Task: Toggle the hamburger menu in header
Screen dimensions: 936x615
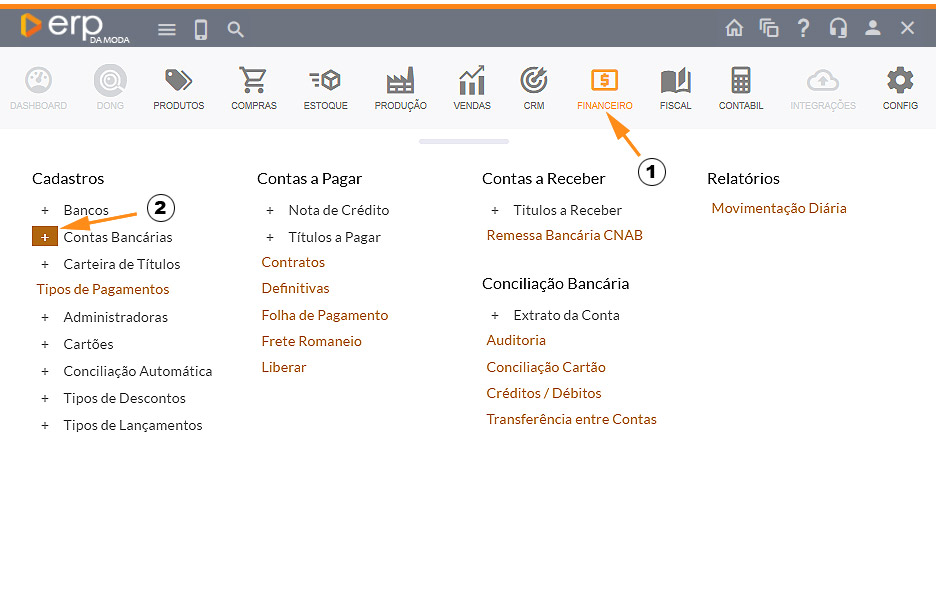Action: [x=167, y=30]
